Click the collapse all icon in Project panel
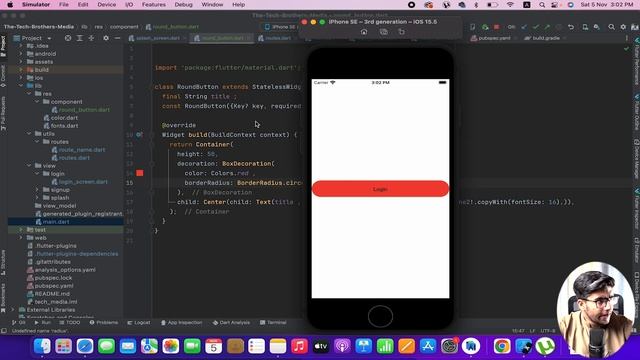This screenshot has height=360, width=640. click(x=91, y=38)
